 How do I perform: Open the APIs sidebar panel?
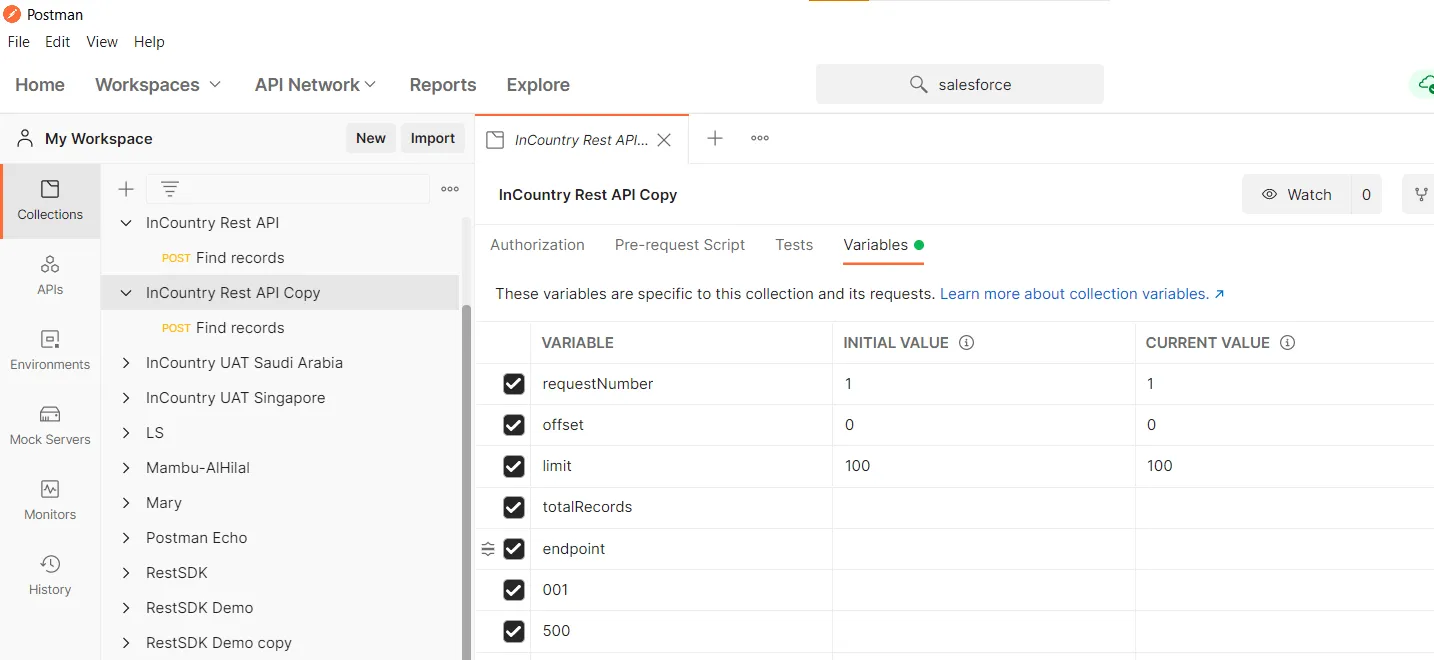50,275
